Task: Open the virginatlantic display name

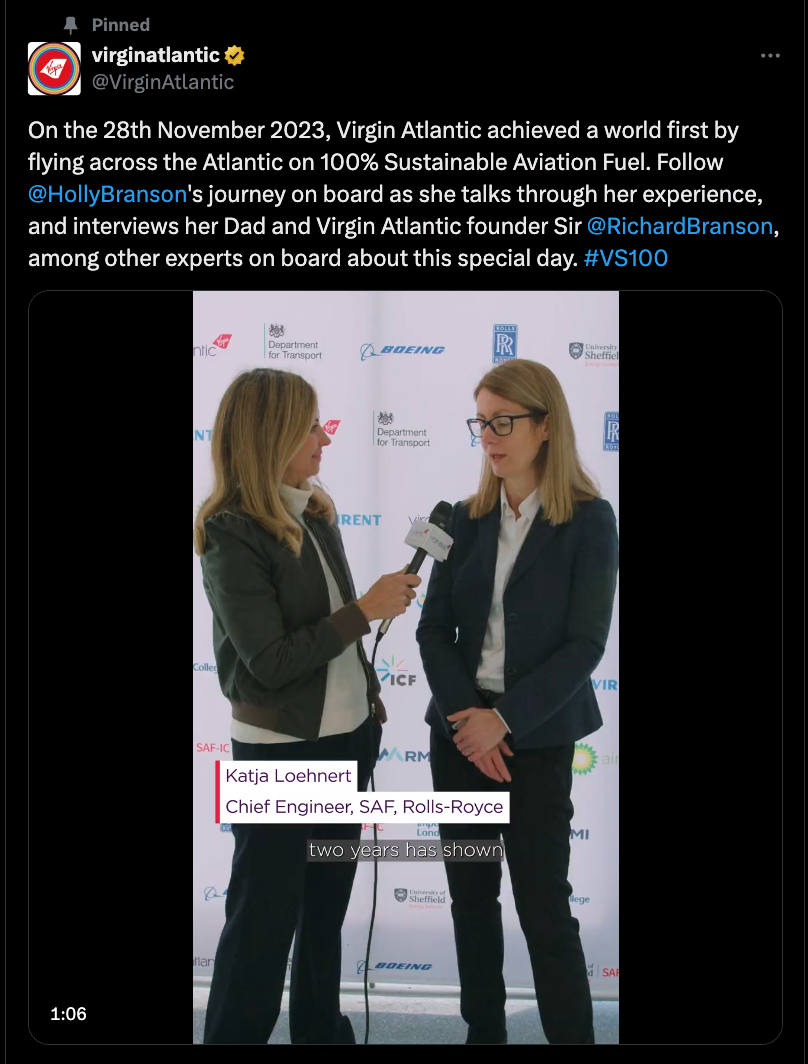Action: tap(156, 55)
